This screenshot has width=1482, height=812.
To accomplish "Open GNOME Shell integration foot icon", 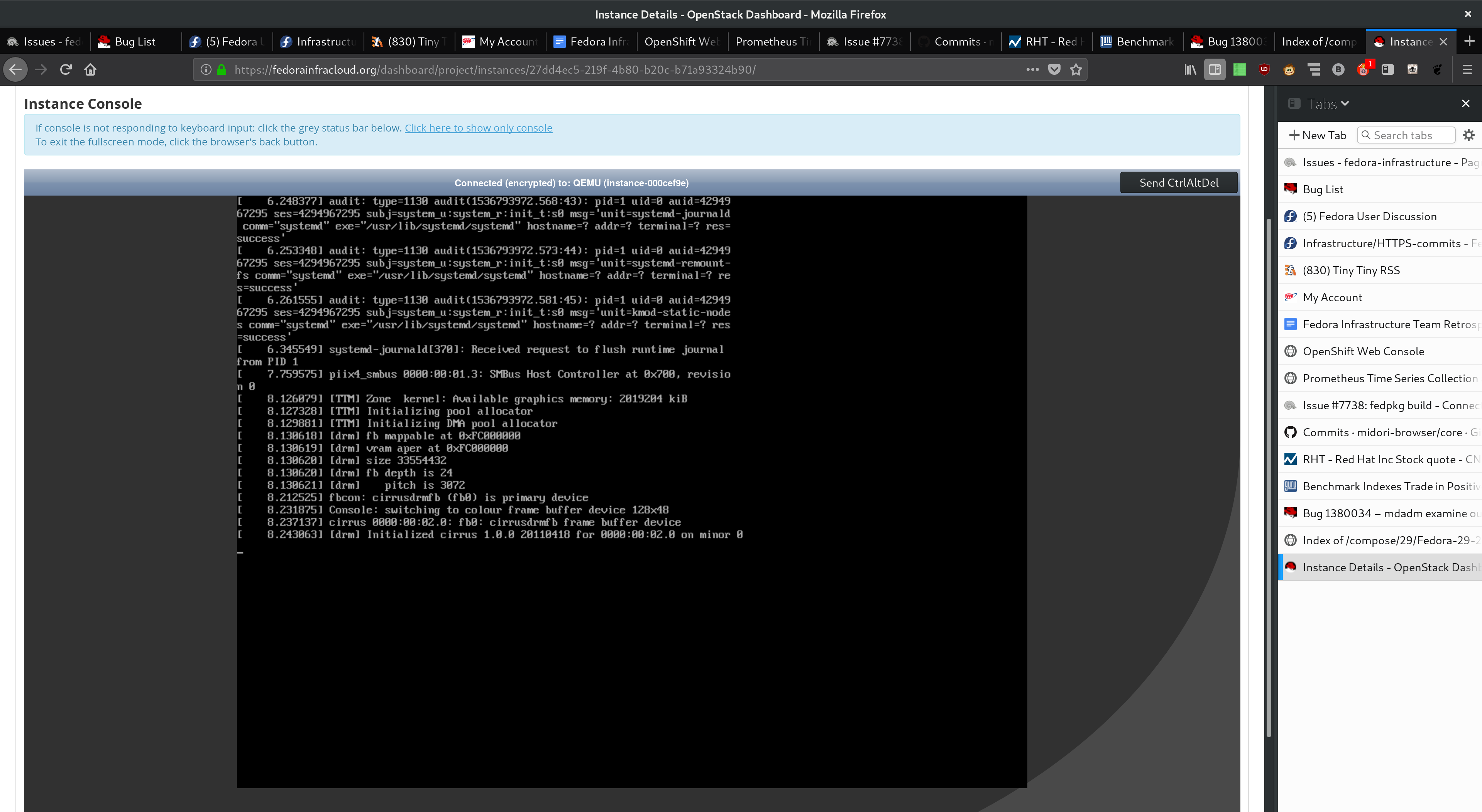I will 1437,69.
